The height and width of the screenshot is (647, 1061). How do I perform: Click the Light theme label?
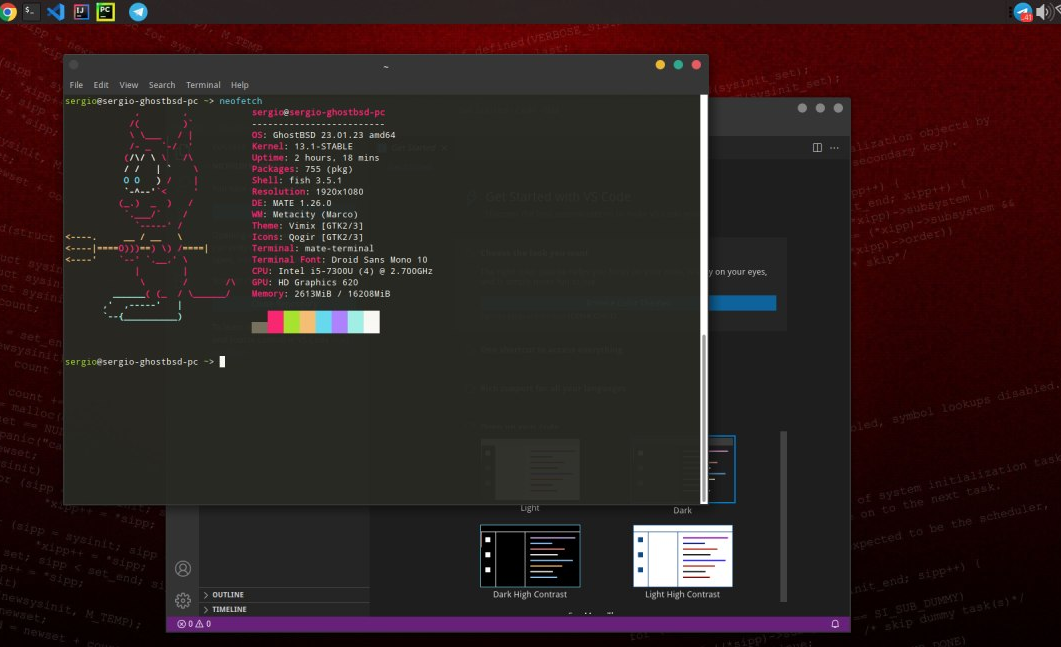coord(530,508)
